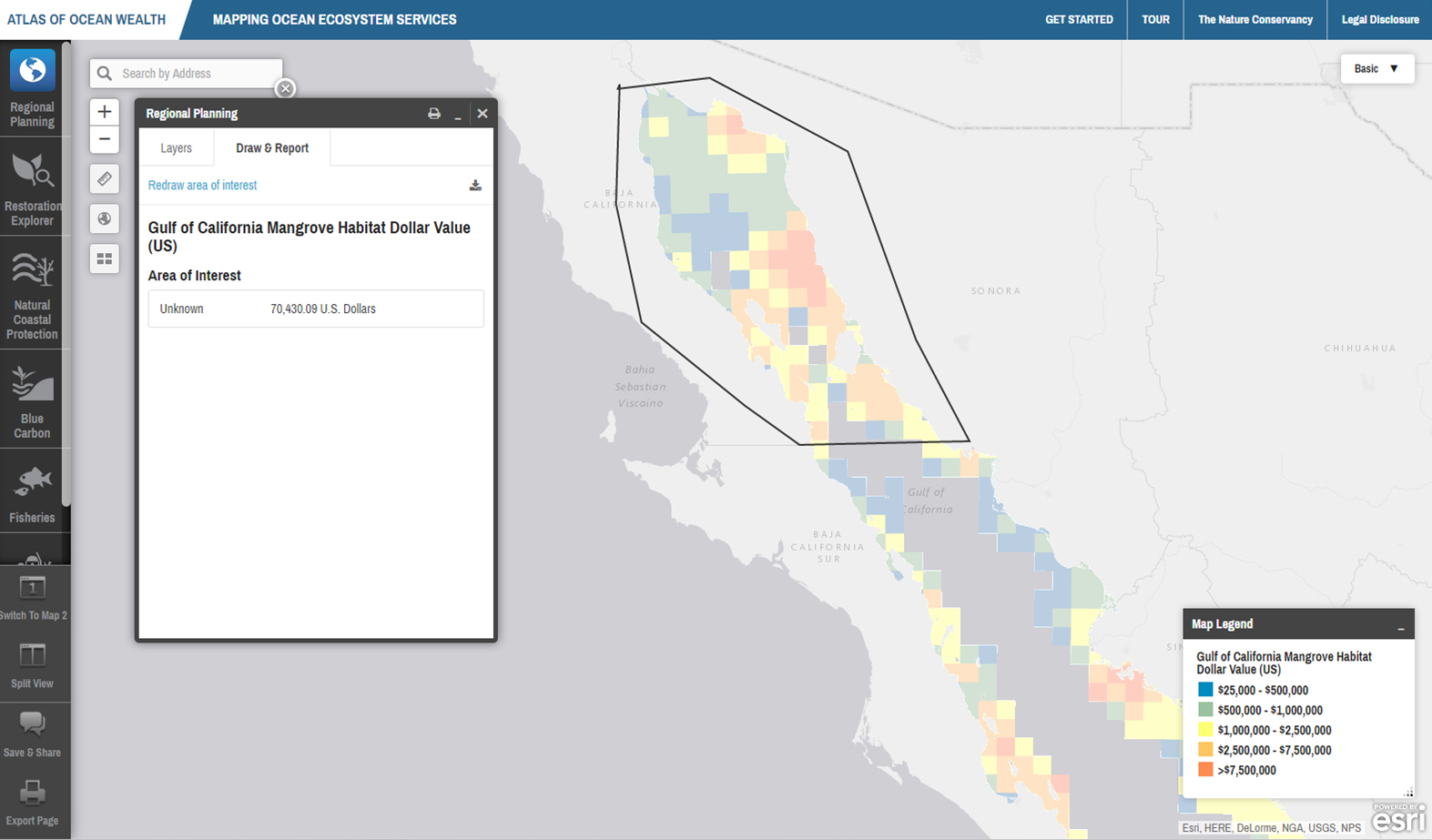Open the Basic basemap dropdown
The image size is (1432, 840).
click(1376, 69)
